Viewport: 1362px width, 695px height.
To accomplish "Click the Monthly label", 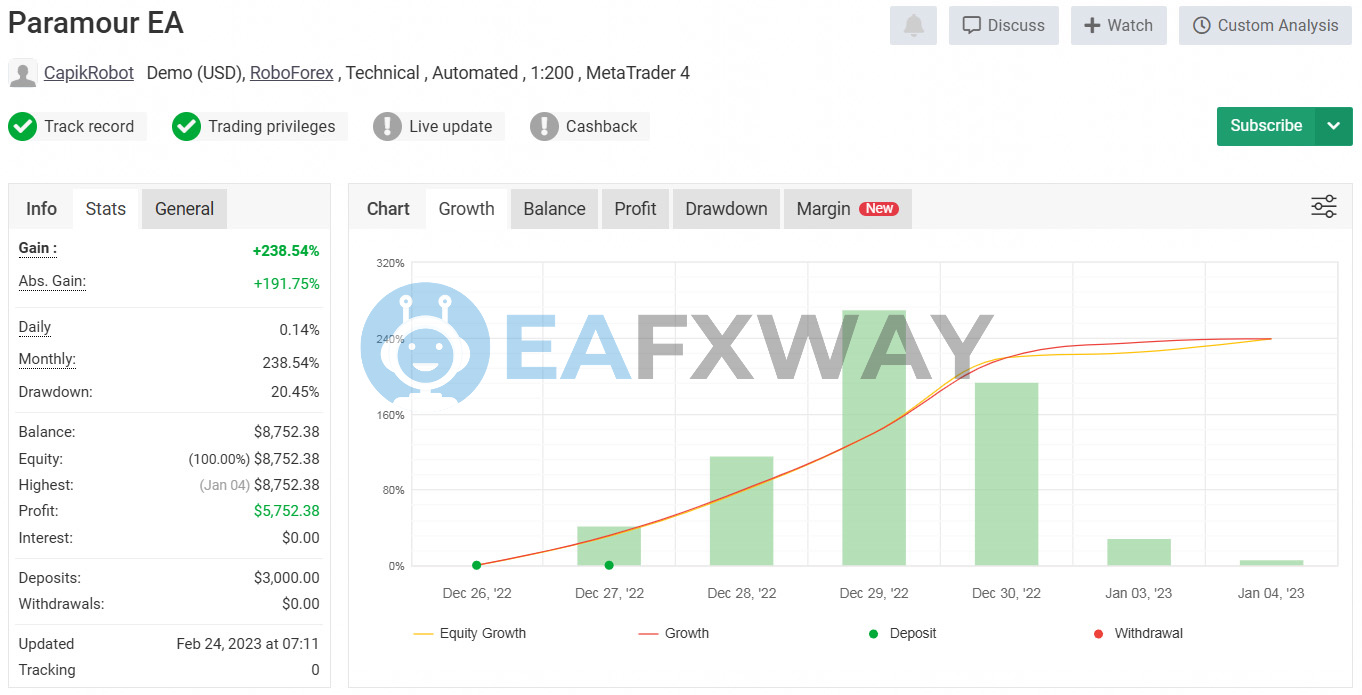I will (47, 359).
